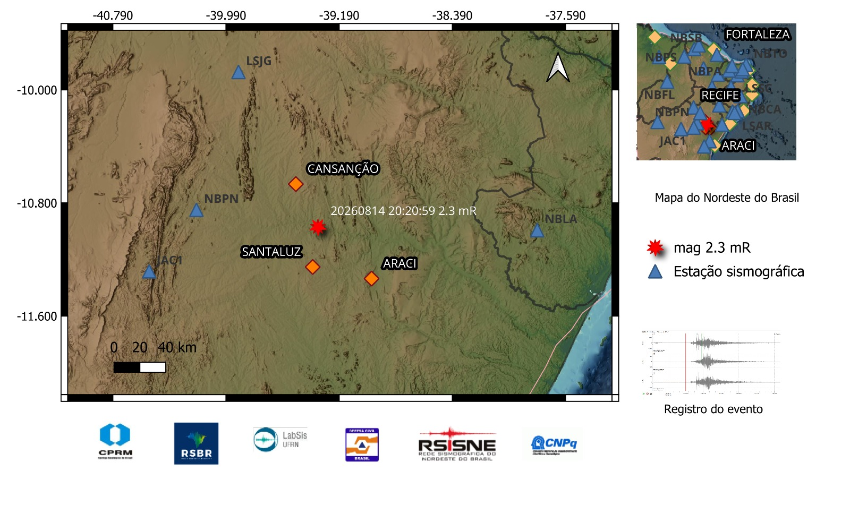Click the longitude label -39.990
This screenshot has width=850, height=505.
pos(226,16)
